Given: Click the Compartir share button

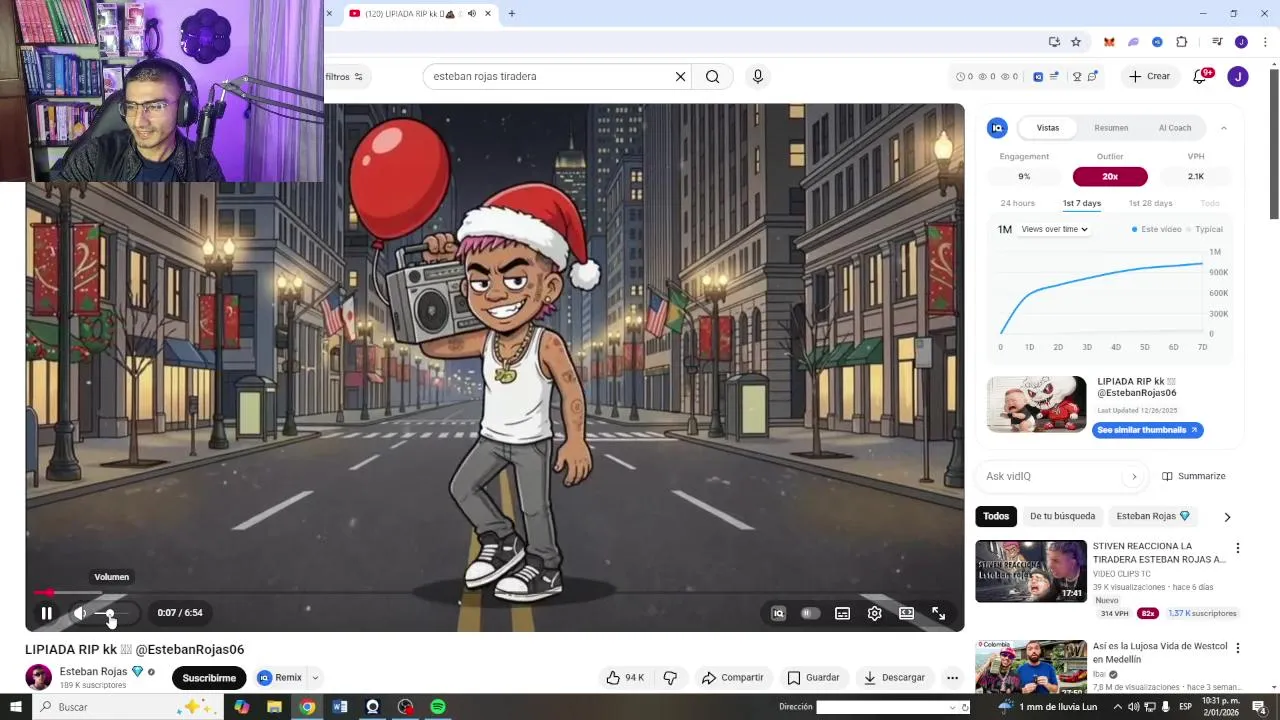Looking at the screenshot, I should coord(732,678).
